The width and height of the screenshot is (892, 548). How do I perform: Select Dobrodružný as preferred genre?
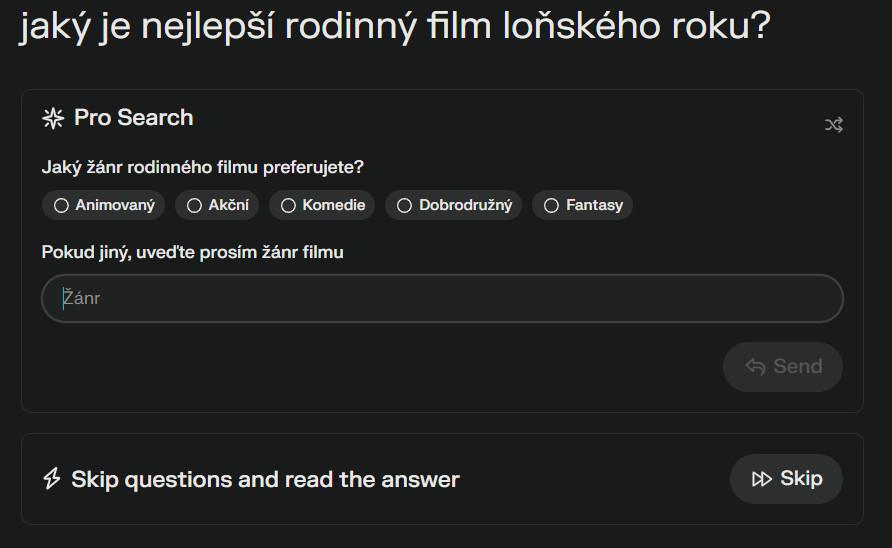click(453, 205)
